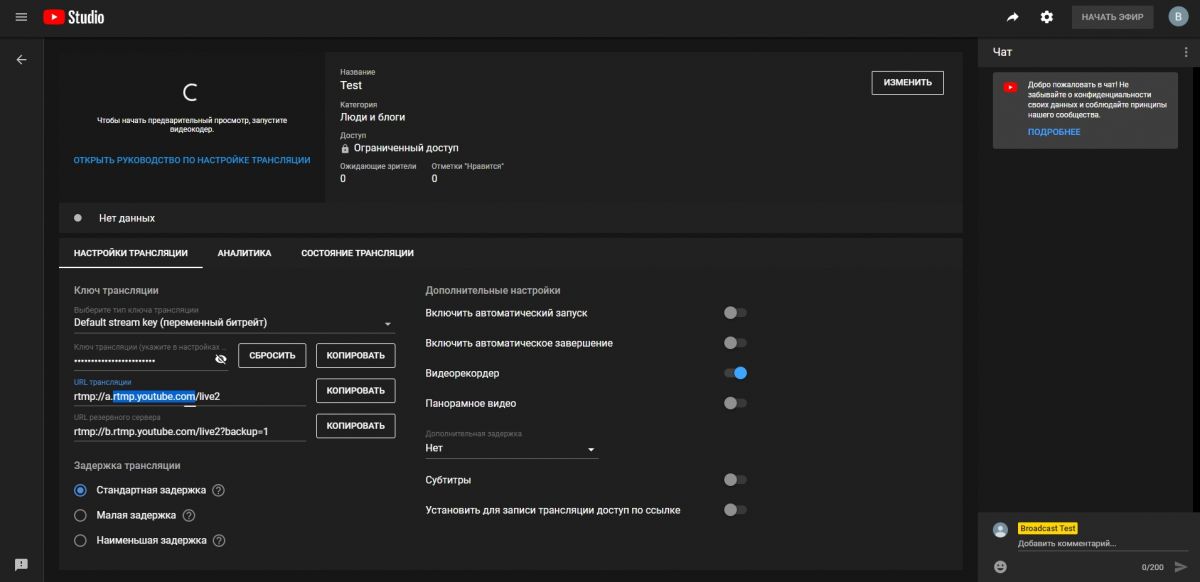Viewport: 1200px width, 582px height.
Task: Open the Дополнительная задержка dropdown
Action: [591, 450]
